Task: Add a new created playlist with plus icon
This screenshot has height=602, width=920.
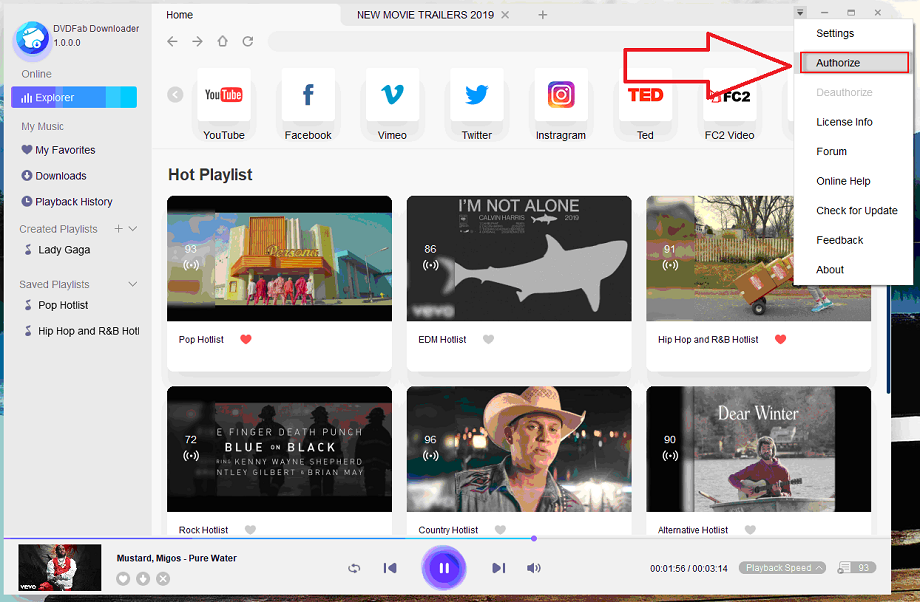Action: (x=118, y=229)
